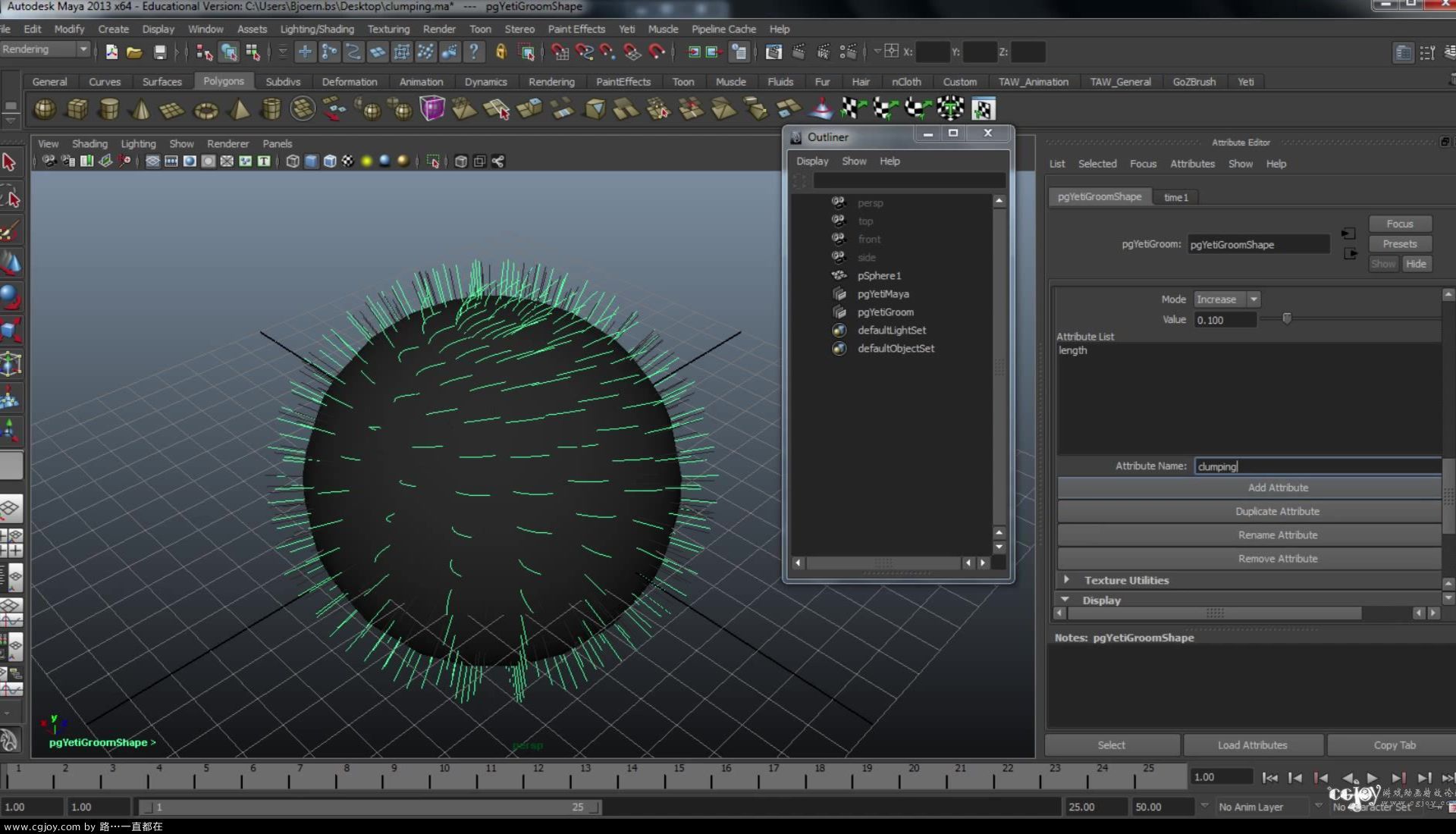Create a polygon cube from the shelf
The image size is (1456, 834).
coord(77,109)
